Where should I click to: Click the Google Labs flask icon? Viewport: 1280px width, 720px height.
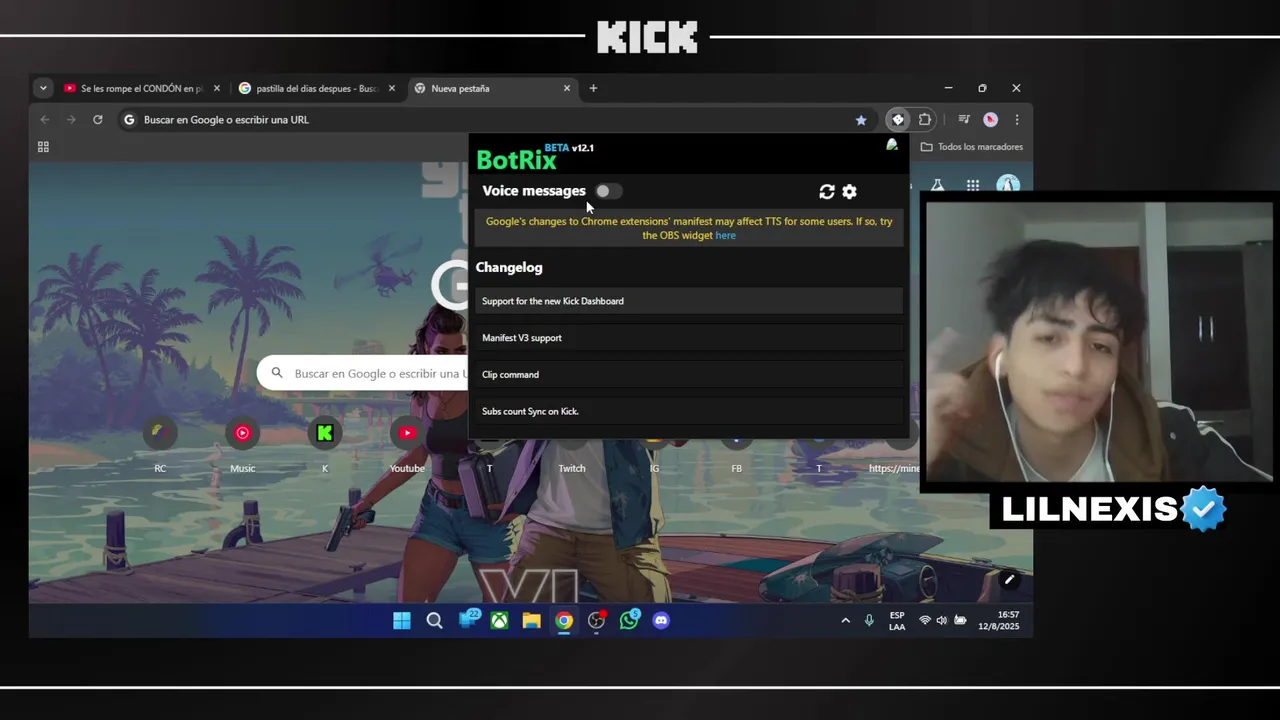tap(937, 185)
